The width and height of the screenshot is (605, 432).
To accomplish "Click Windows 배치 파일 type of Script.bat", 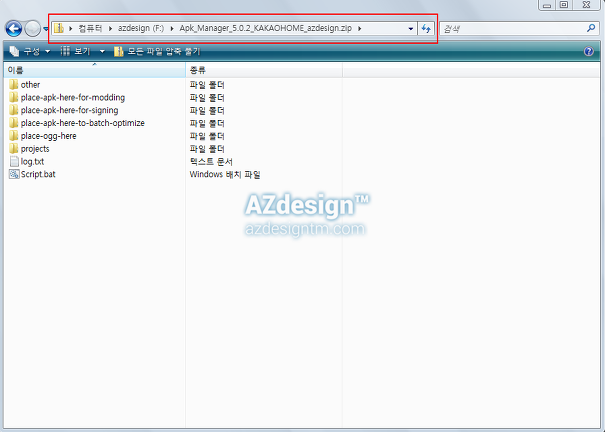I will 225,174.
